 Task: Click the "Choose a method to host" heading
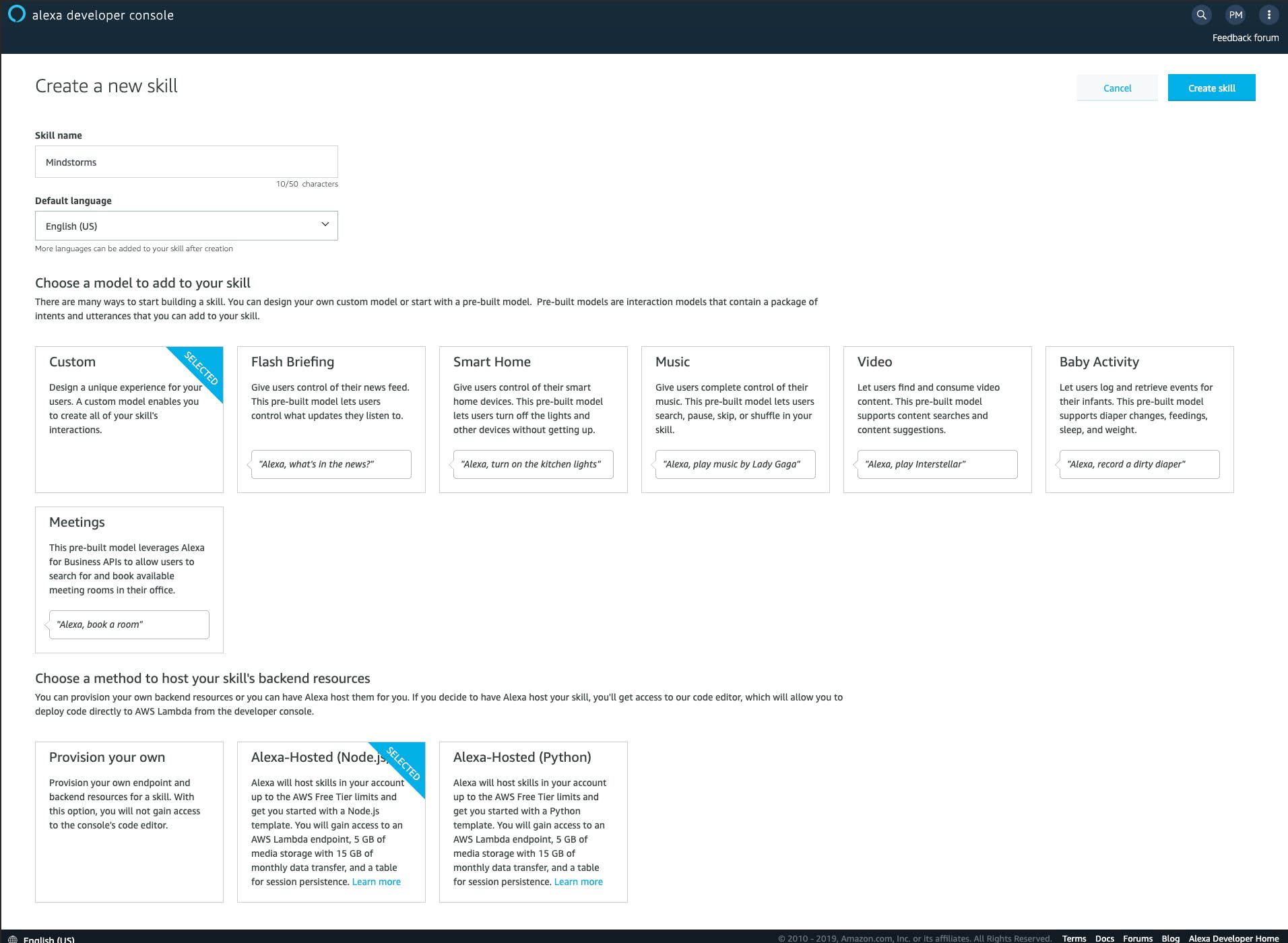(203, 678)
